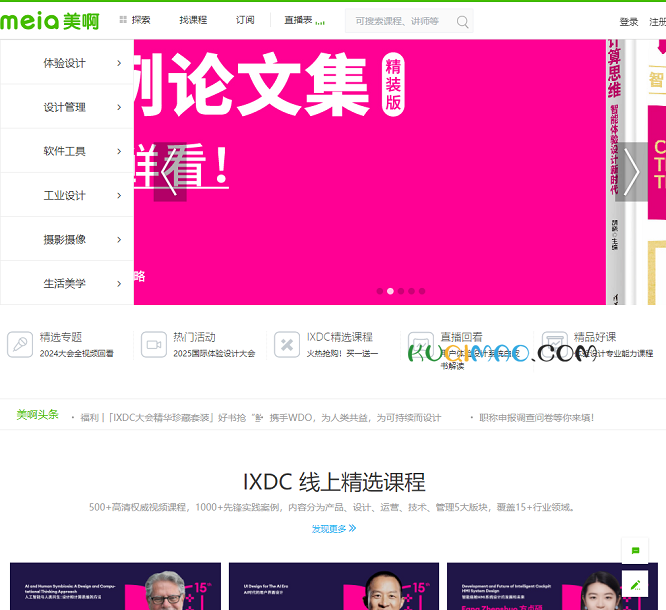
Task: Open 直播回看 heading
Action: 461,337
